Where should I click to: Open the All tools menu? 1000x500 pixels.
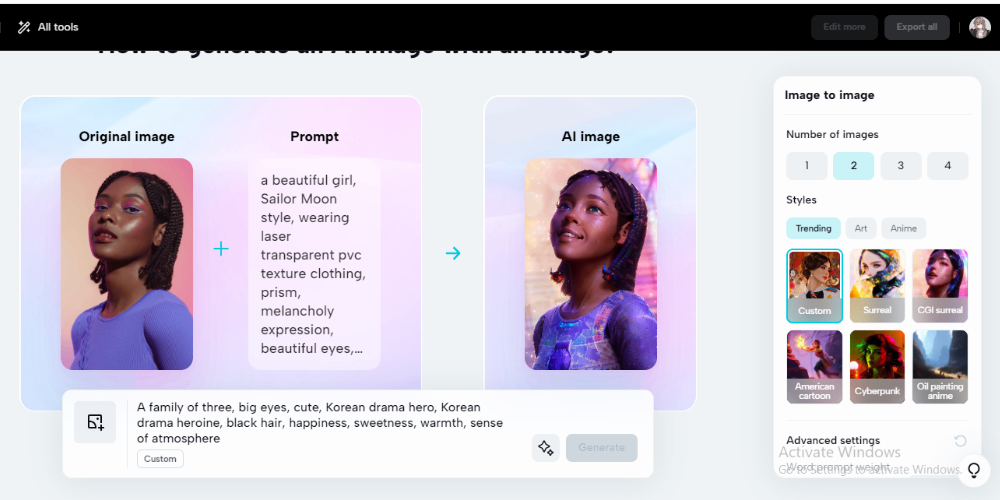[x=48, y=27]
